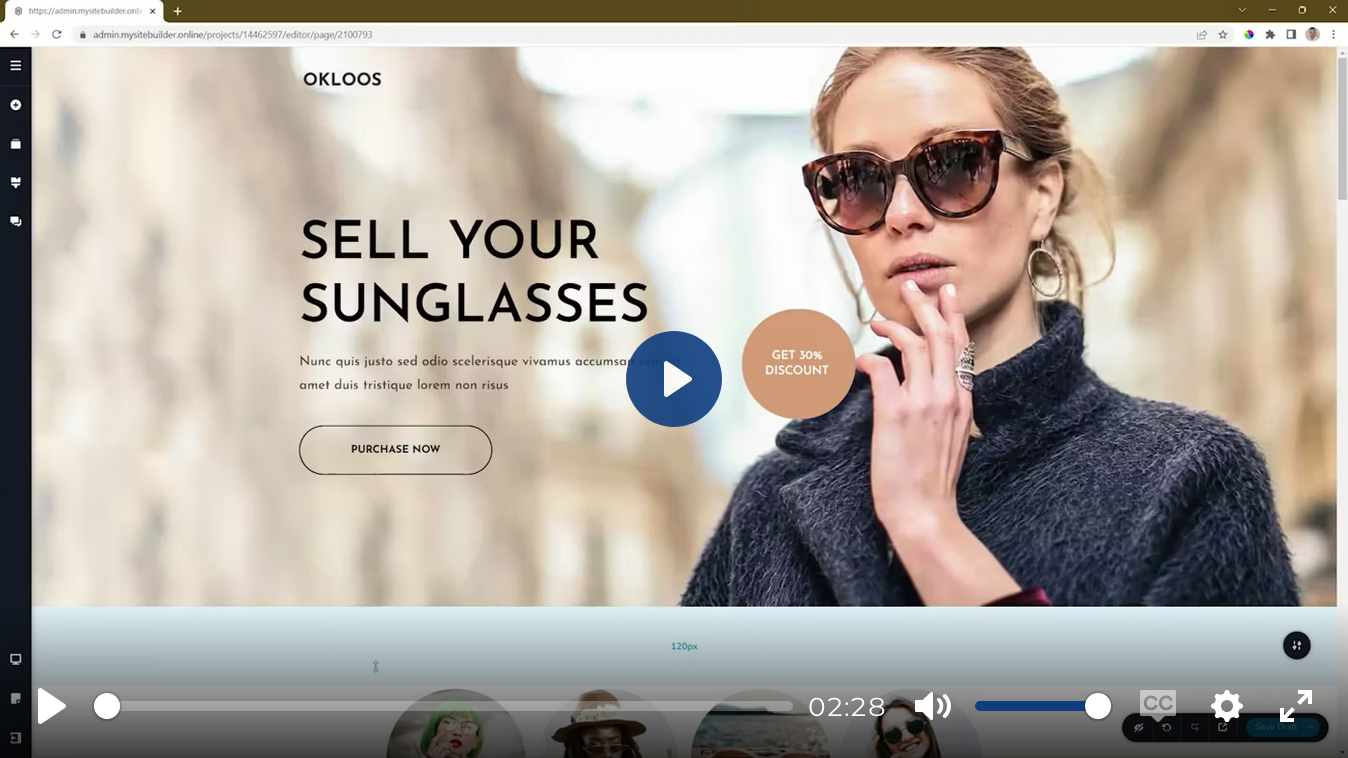This screenshot has height=758, width=1348.
Task: Expand the Save Draft caret arrow
Action: pos(1311,727)
